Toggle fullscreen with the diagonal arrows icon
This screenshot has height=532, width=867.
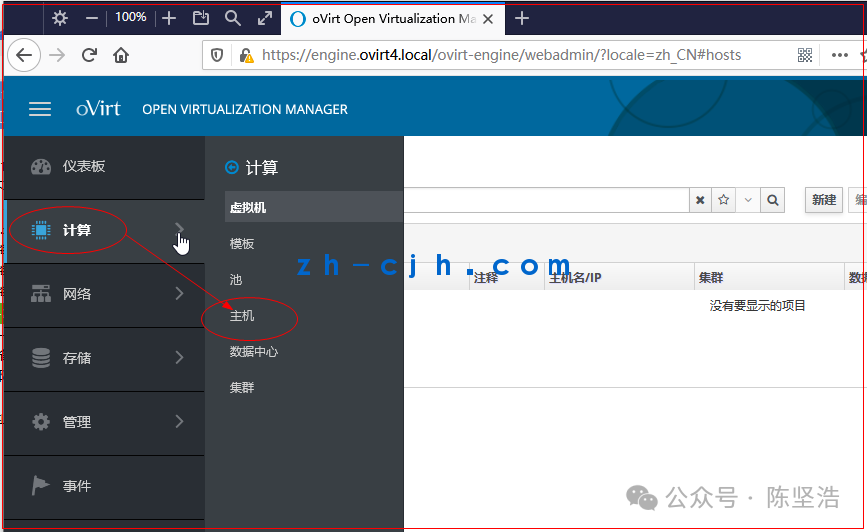click(265, 18)
